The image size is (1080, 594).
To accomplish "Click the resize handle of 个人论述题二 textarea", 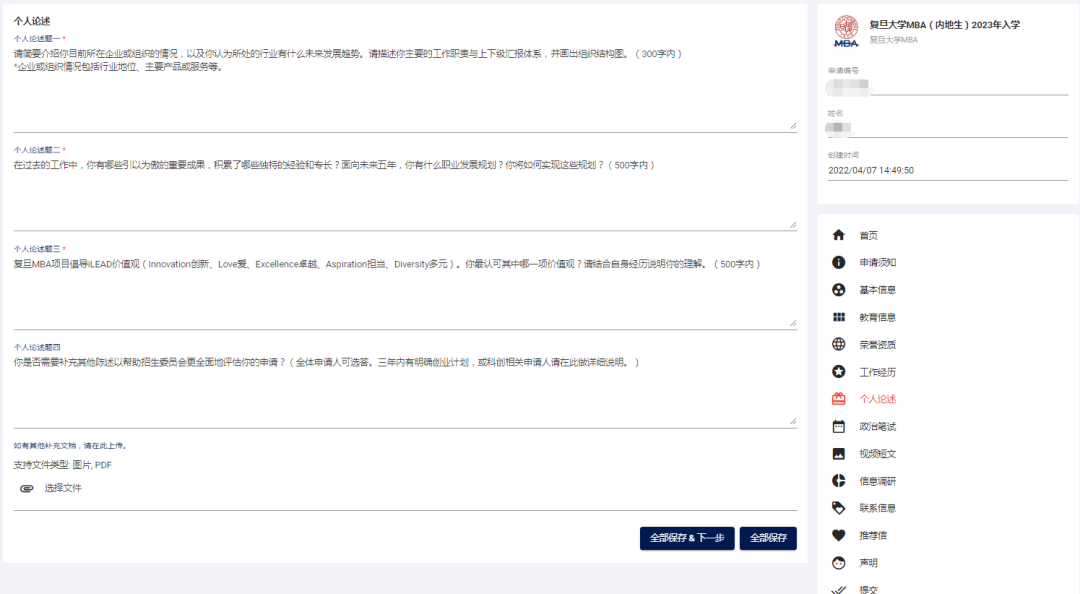I will pyautogui.click(x=793, y=225).
